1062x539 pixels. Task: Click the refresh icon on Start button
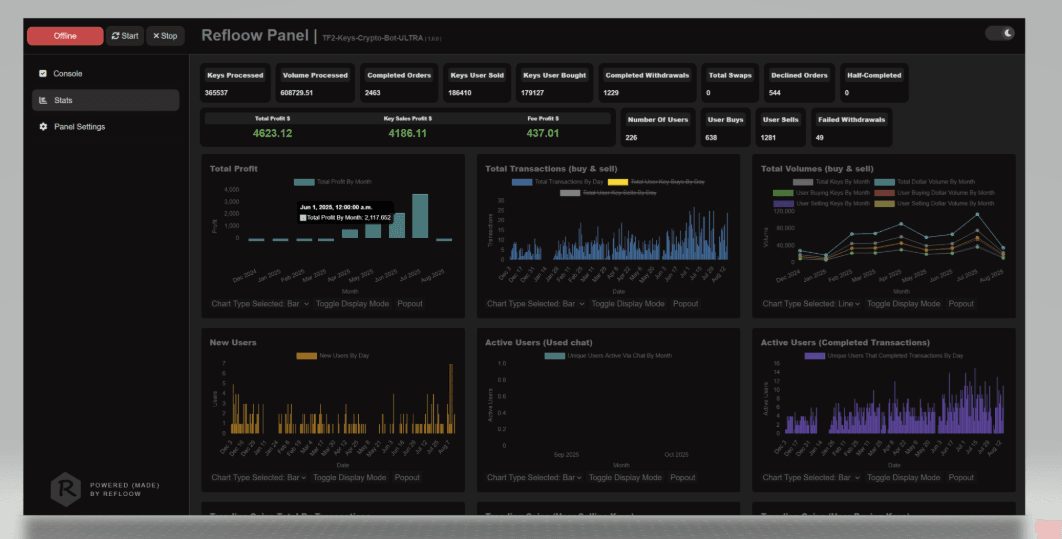[x=115, y=36]
